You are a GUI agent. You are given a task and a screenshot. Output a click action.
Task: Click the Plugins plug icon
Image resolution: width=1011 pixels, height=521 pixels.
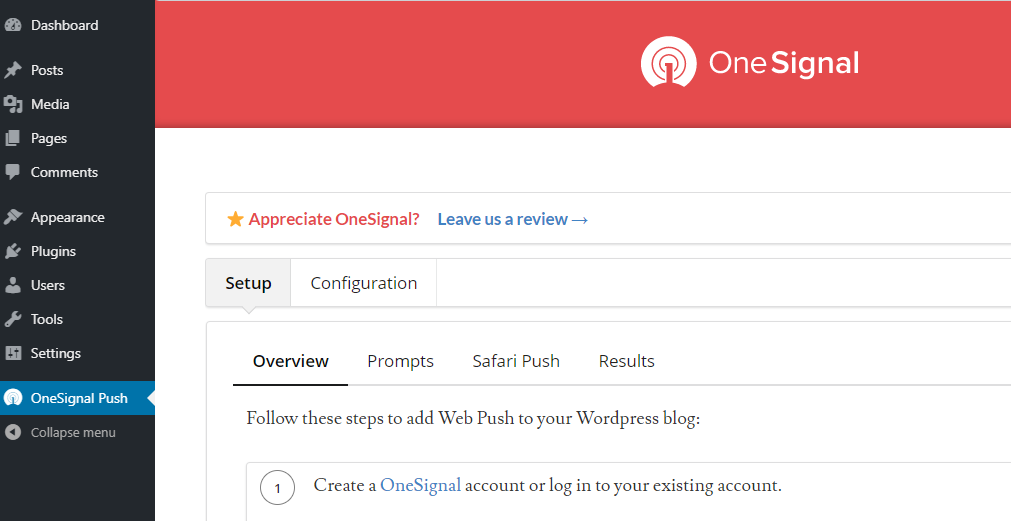(13, 251)
